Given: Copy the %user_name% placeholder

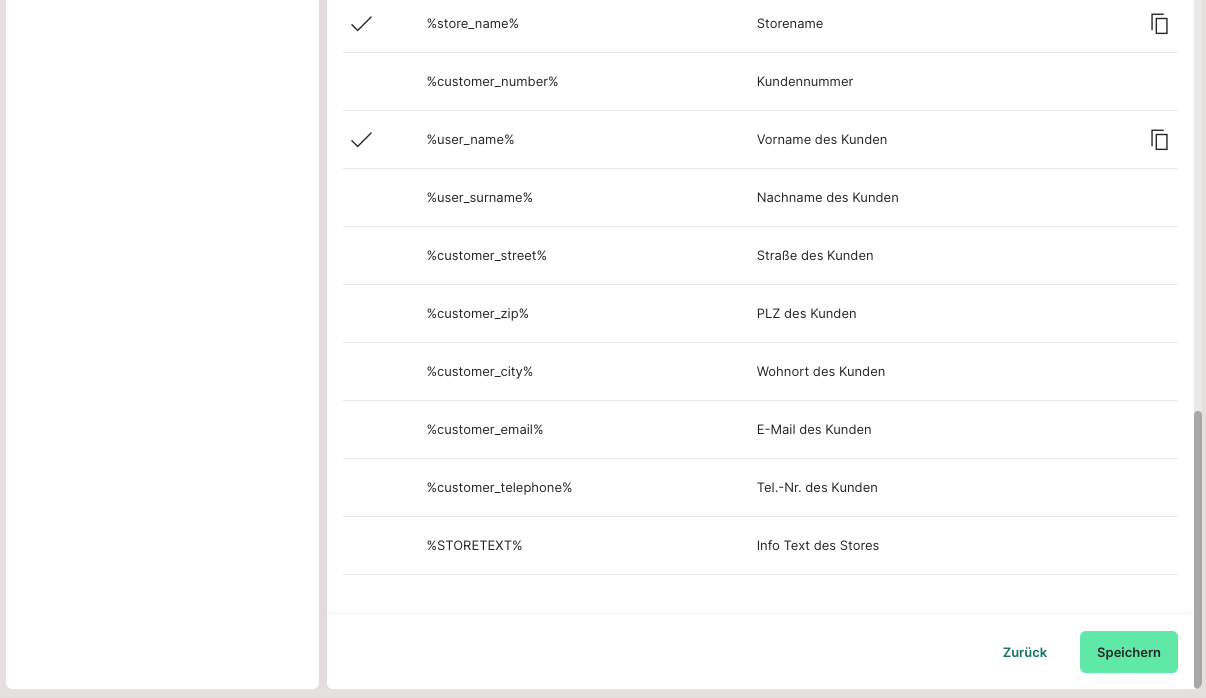Looking at the screenshot, I should (x=1159, y=140).
